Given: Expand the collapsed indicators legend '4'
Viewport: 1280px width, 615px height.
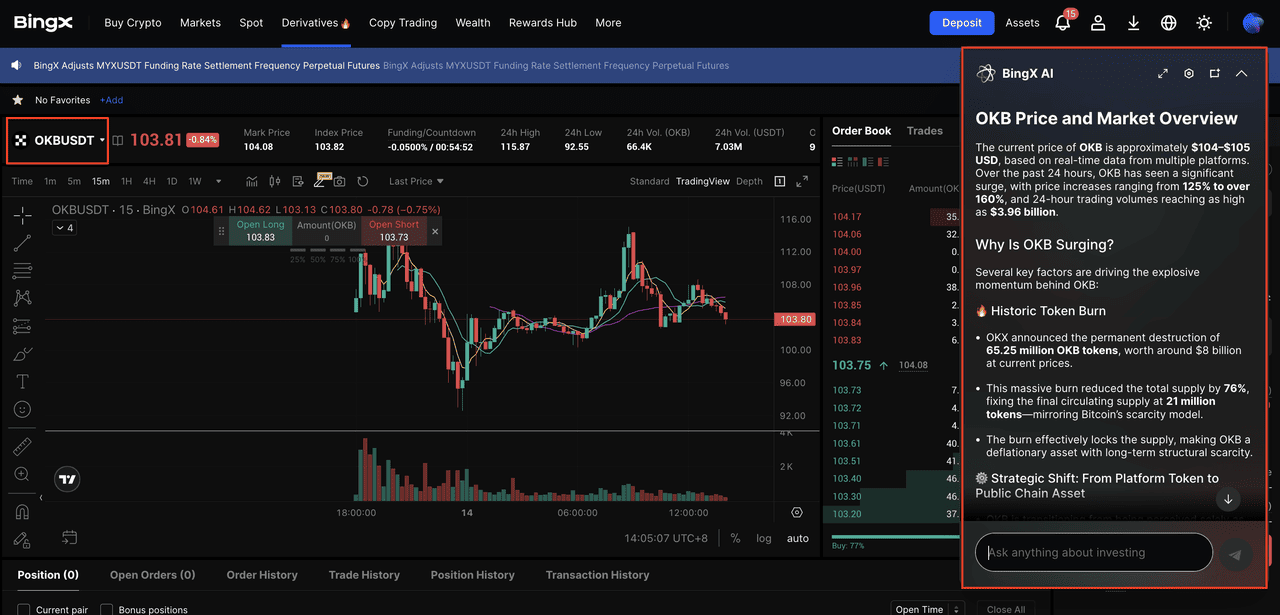Looking at the screenshot, I should tap(64, 228).
